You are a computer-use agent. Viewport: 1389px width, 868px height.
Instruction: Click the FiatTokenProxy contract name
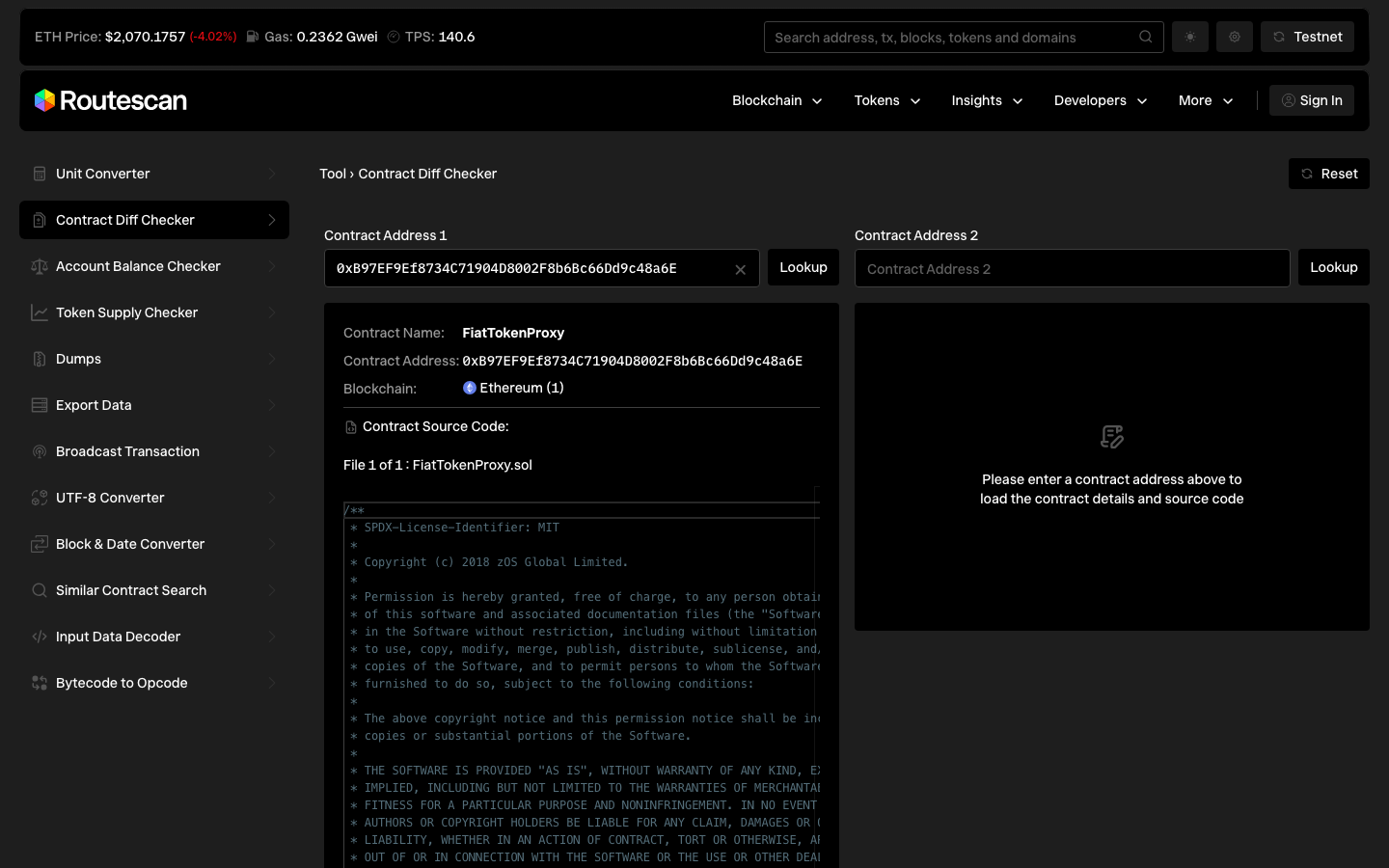[513, 333]
